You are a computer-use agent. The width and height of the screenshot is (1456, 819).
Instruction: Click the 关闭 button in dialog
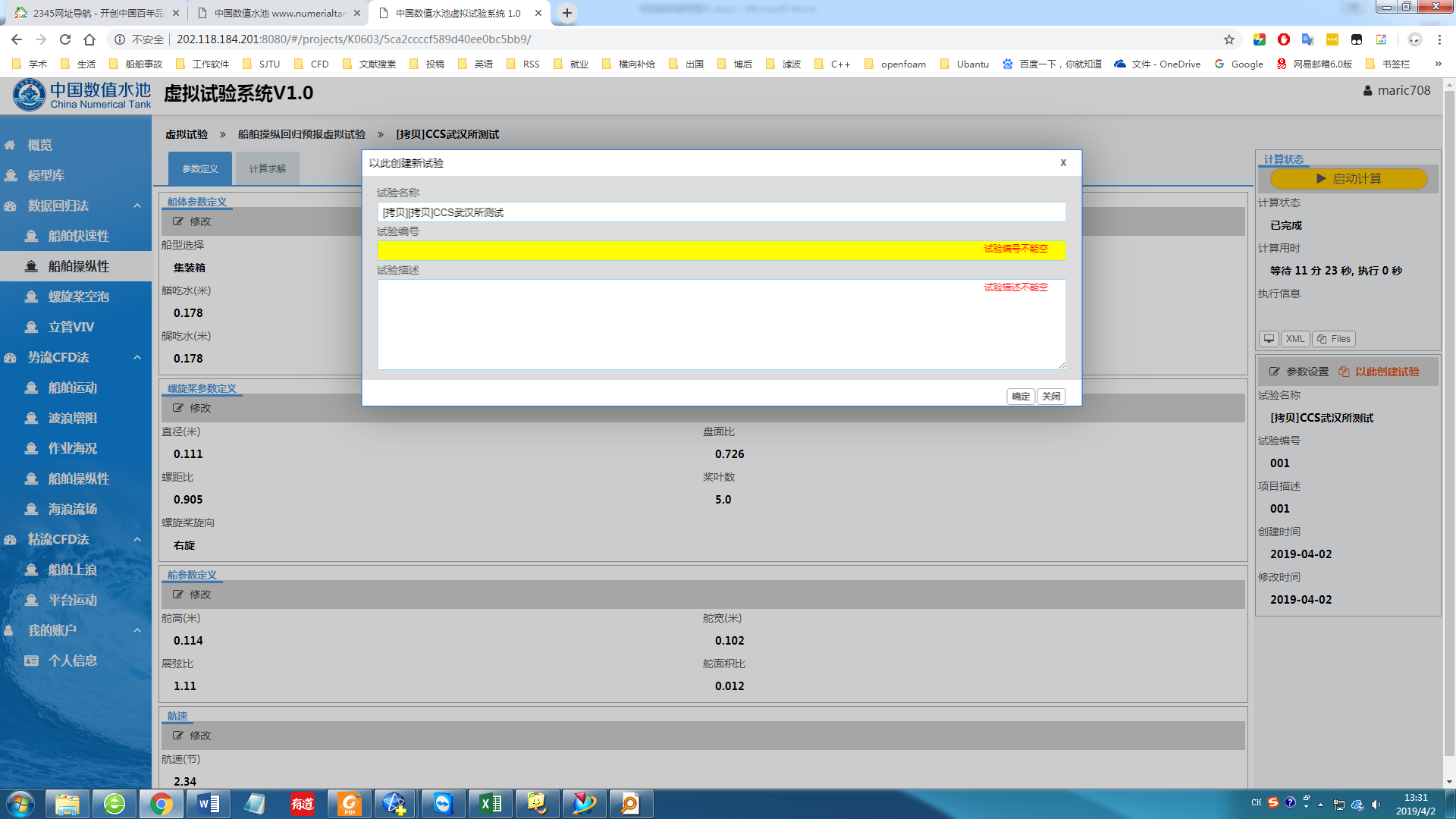(x=1051, y=397)
